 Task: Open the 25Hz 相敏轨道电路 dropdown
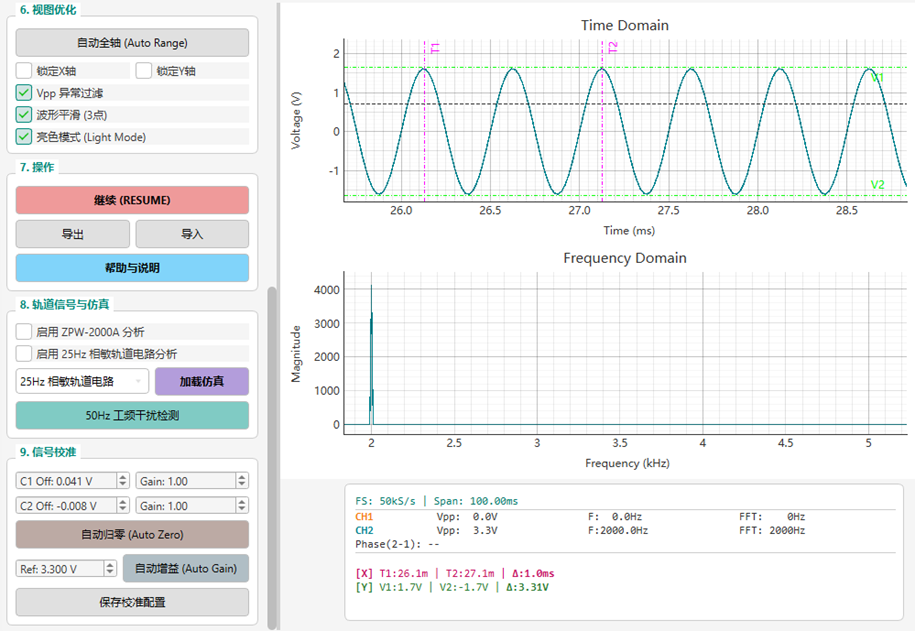[82, 381]
